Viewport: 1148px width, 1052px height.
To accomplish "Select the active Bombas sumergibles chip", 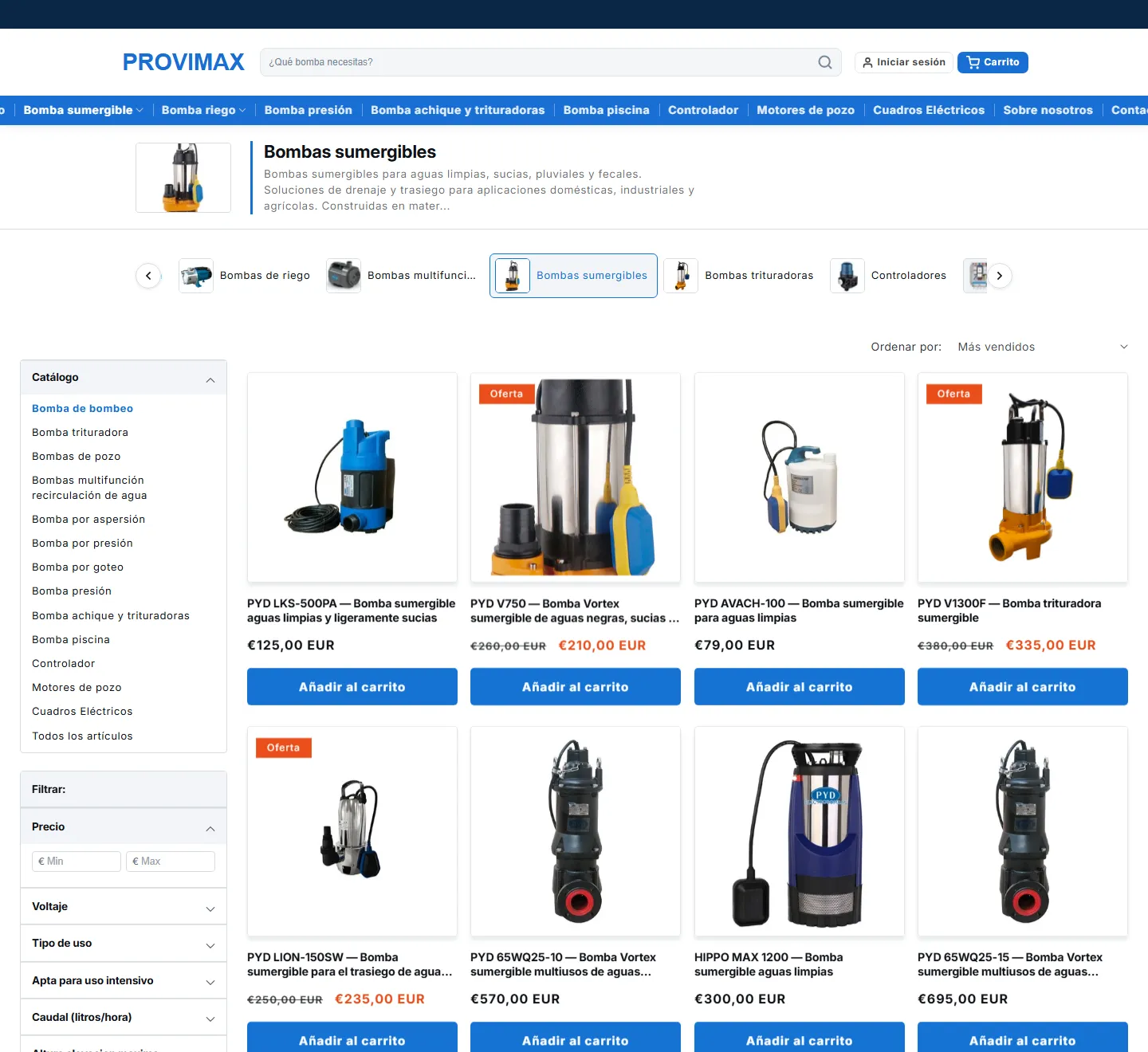I will pyautogui.click(x=573, y=276).
